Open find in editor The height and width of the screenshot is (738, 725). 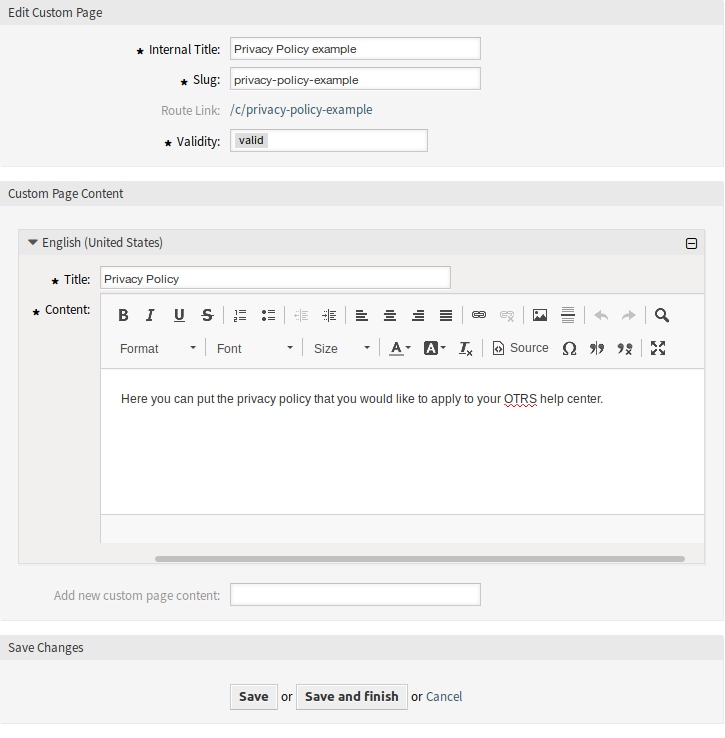[662, 315]
